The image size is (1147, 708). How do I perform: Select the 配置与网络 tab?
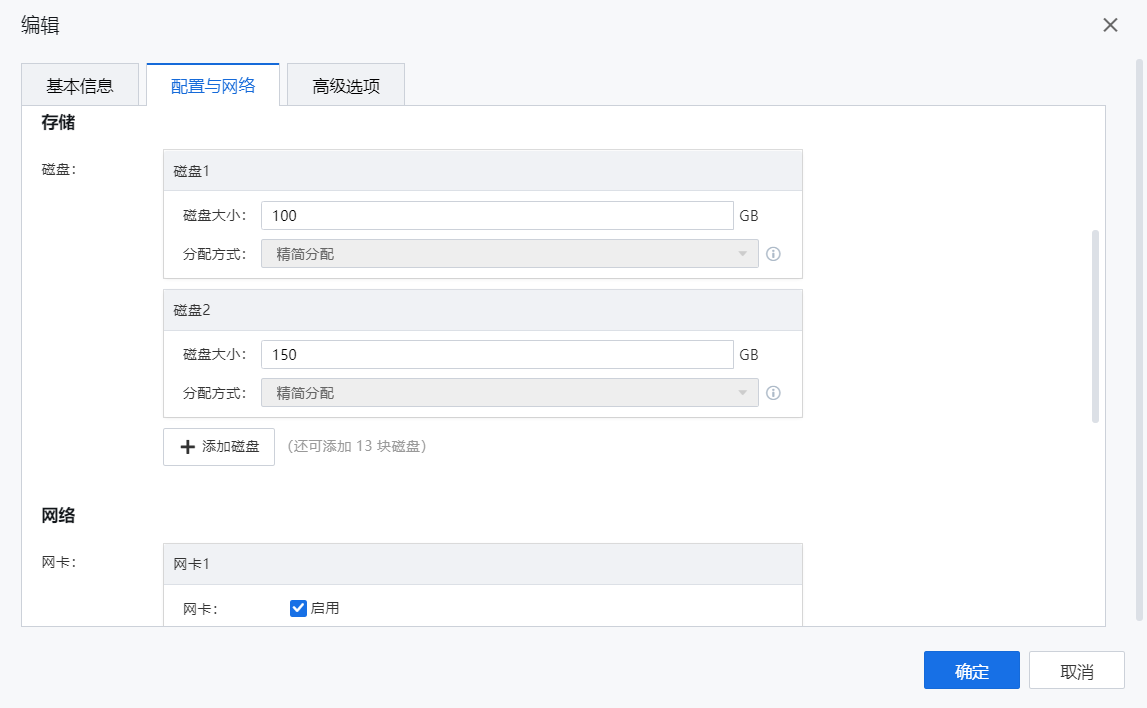coord(213,86)
